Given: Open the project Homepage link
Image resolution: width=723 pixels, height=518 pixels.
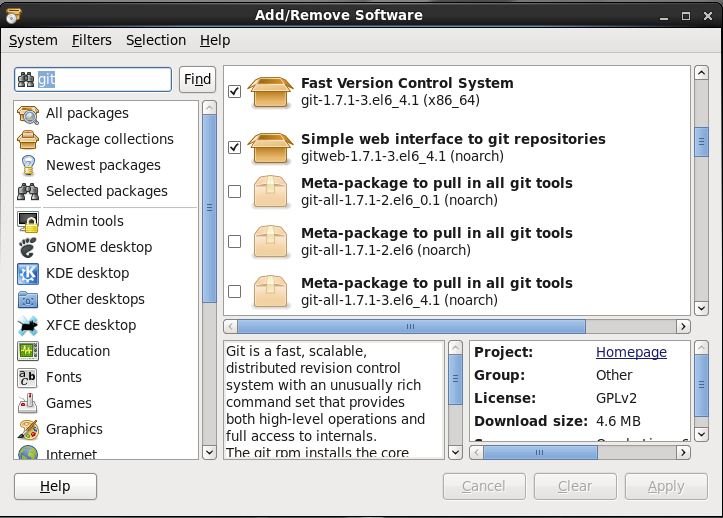Looking at the screenshot, I should point(631,352).
